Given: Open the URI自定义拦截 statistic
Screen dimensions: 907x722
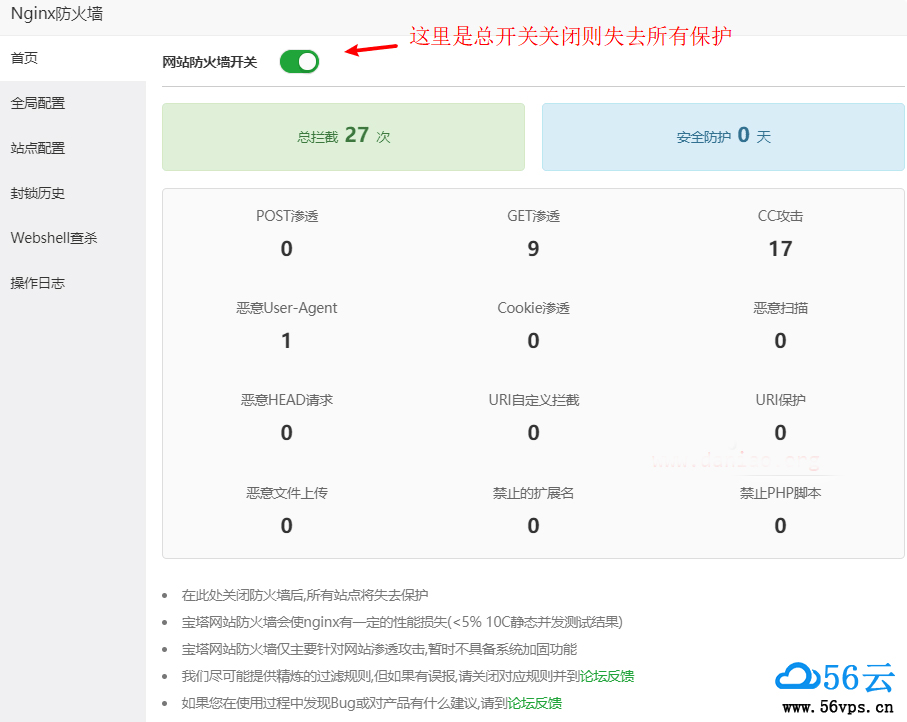Looking at the screenshot, I should pyautogui.click(x=533, y=400).
